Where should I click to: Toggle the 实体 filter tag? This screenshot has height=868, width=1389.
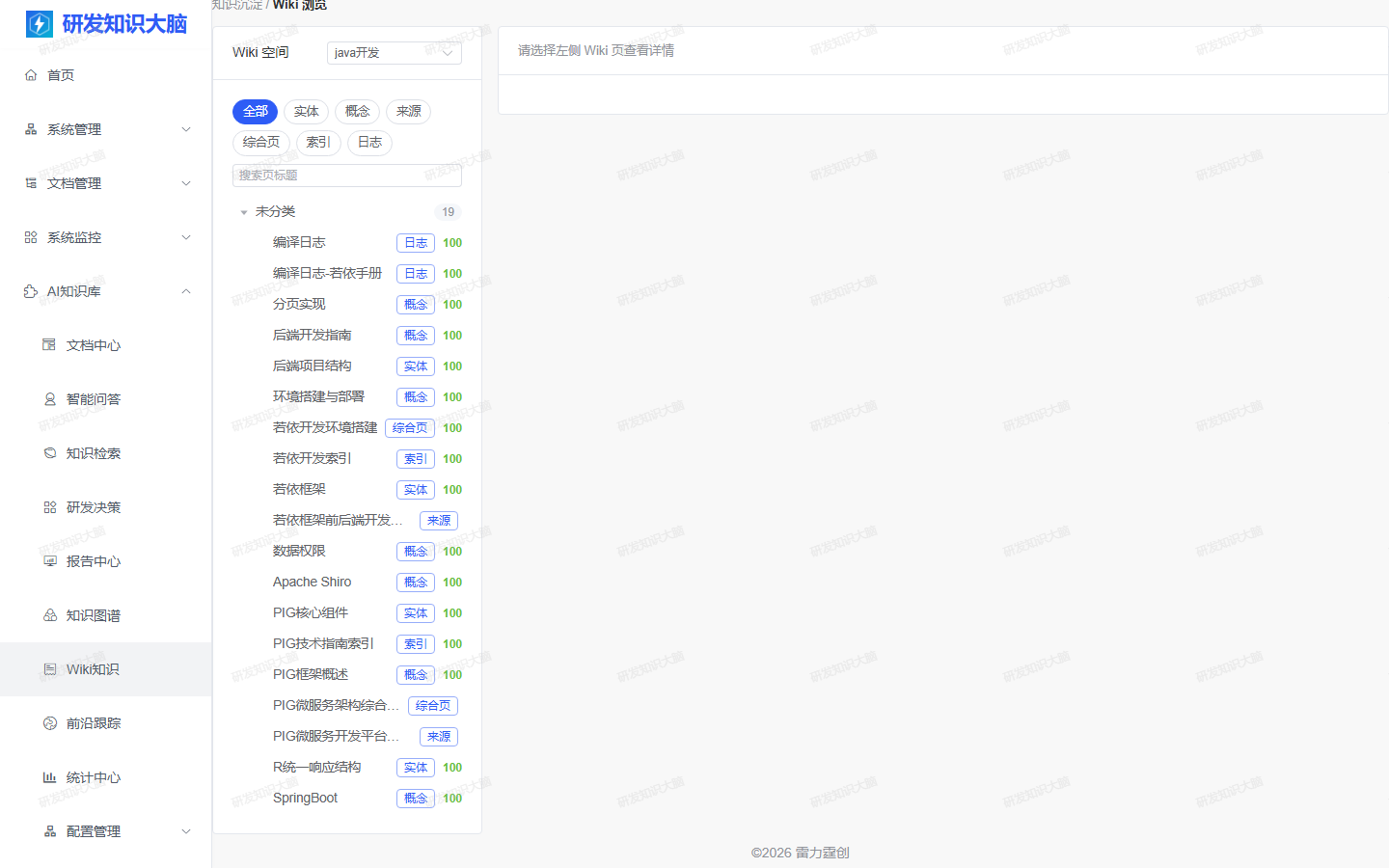click(306, 112)
